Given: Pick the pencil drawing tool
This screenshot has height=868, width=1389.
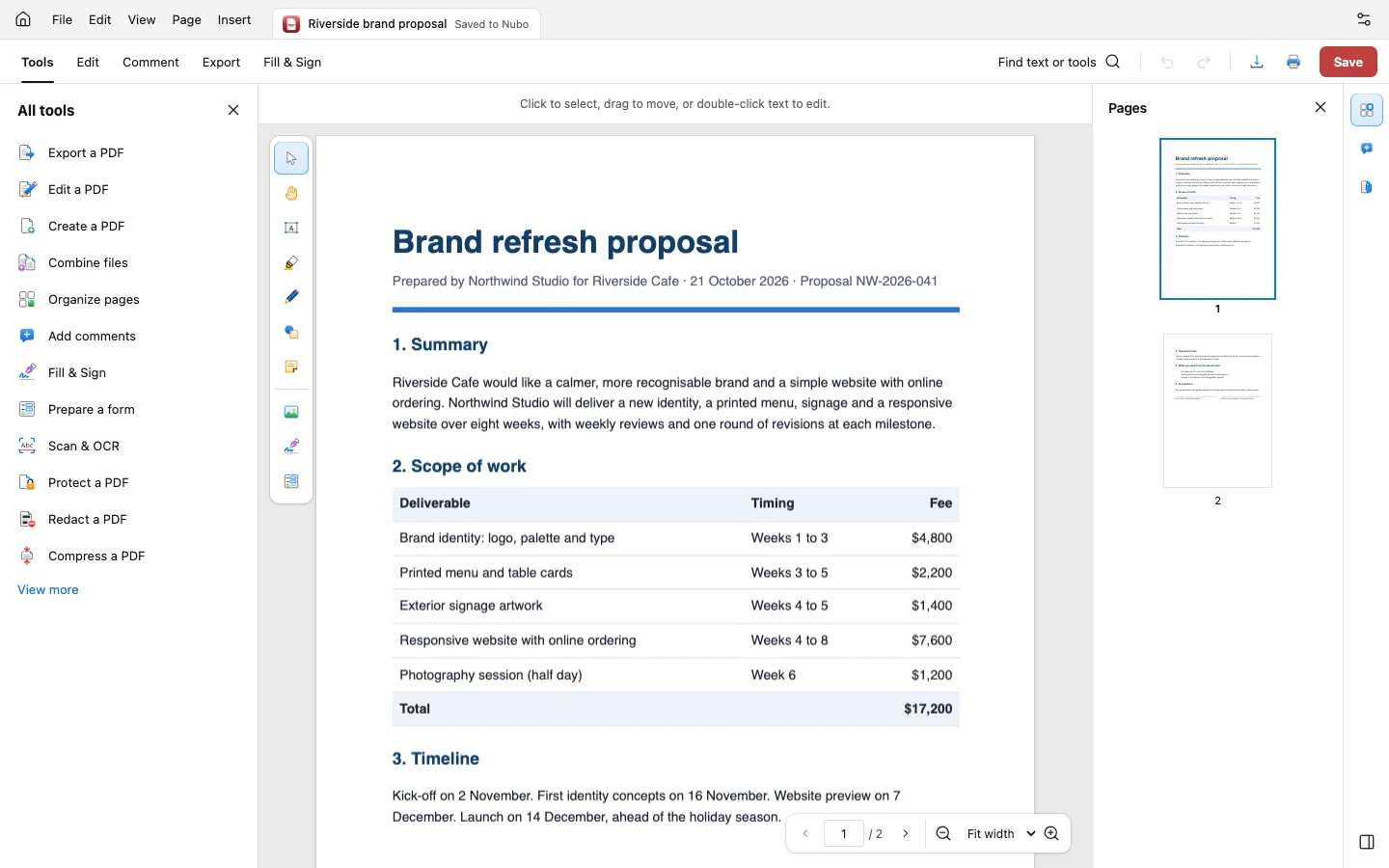Looking at the screenshot, I should tap(291, 298).
